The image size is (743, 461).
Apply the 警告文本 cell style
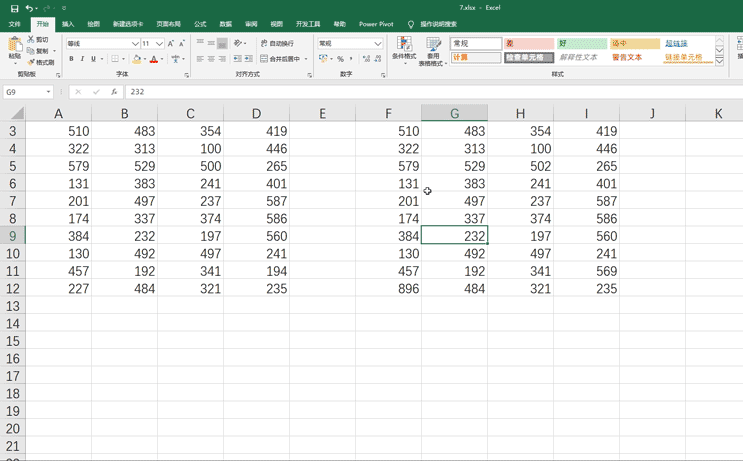point(635,57)
